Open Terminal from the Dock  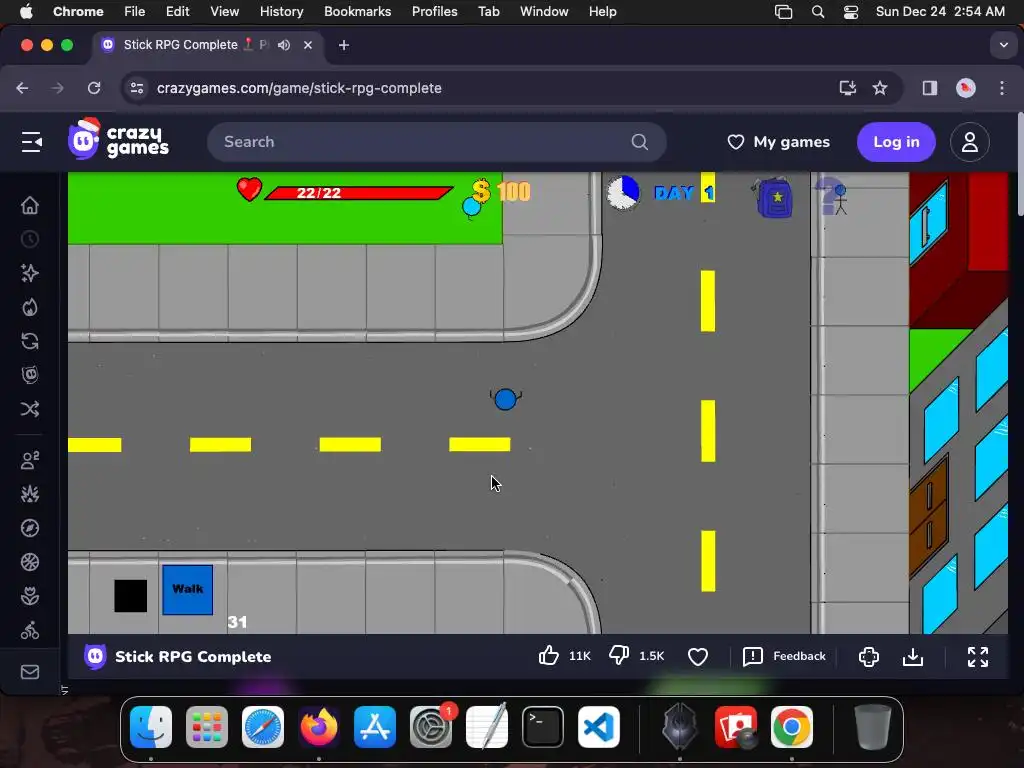543,727
